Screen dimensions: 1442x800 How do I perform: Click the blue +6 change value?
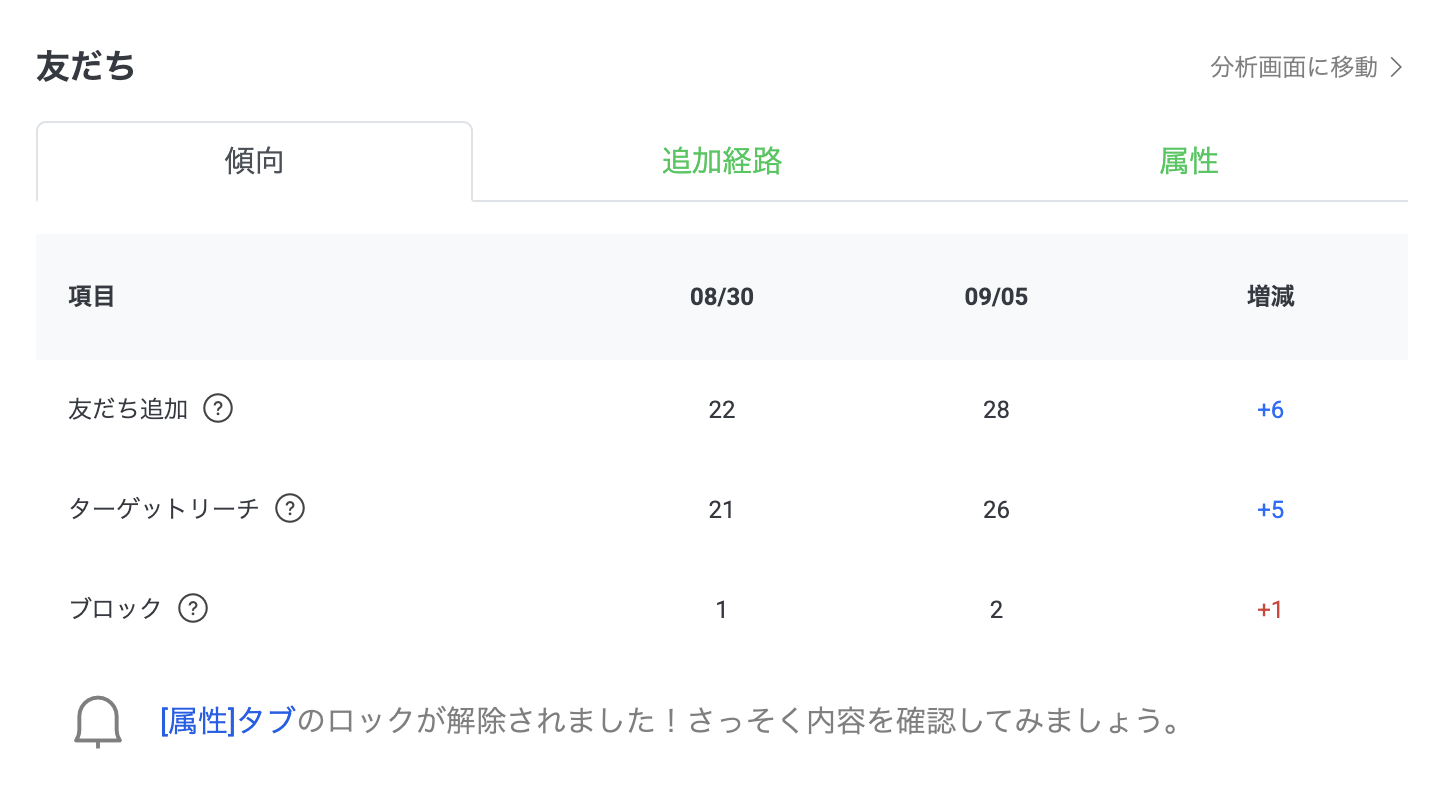1270,410
